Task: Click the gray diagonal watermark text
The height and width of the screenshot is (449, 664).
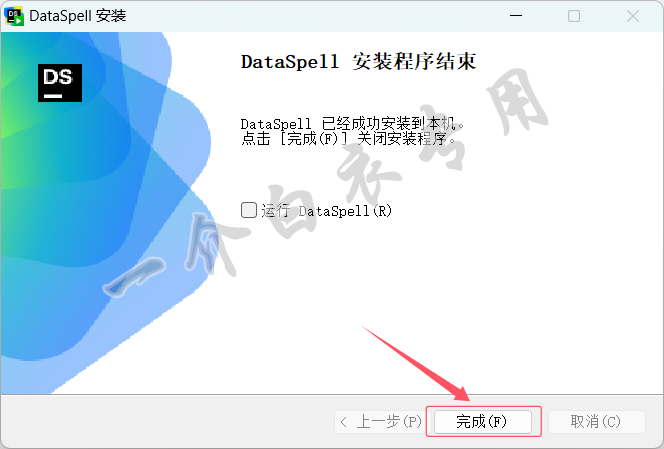Action: click(x=326, y=182)
